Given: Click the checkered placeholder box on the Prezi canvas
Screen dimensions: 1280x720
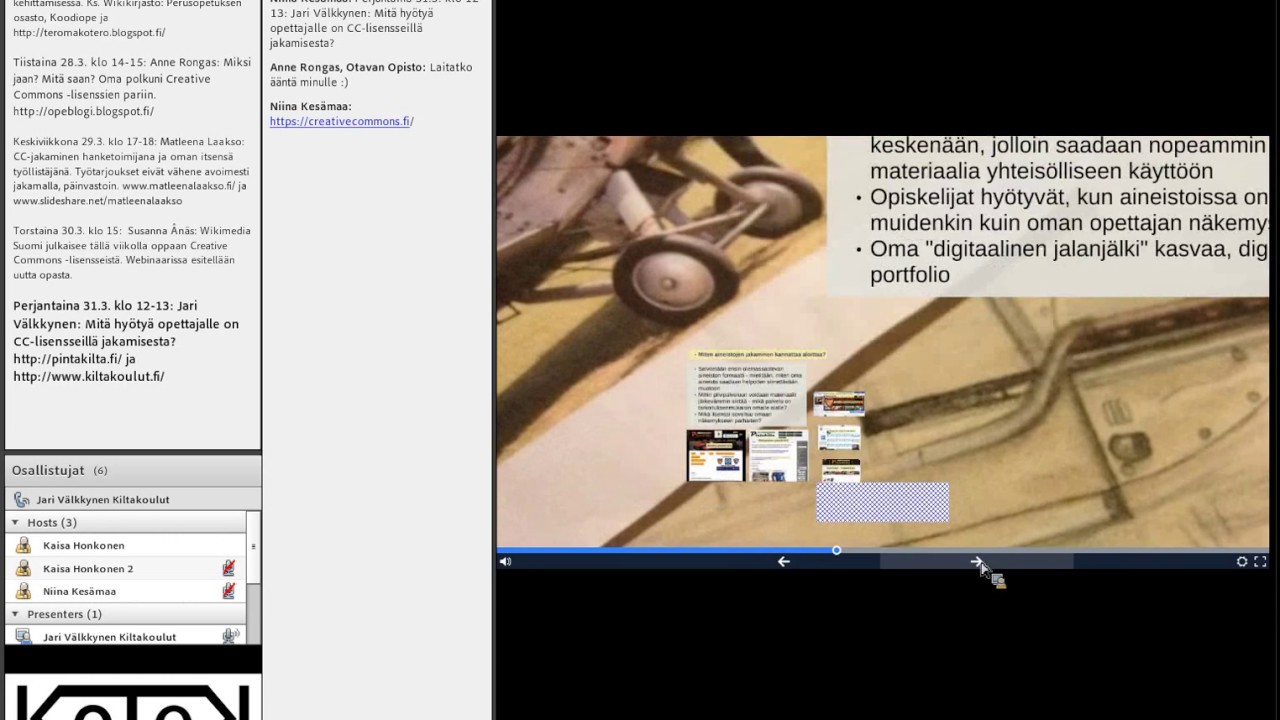Looking at the screenshot, I should pyautogui.click(x=882, y=502).
